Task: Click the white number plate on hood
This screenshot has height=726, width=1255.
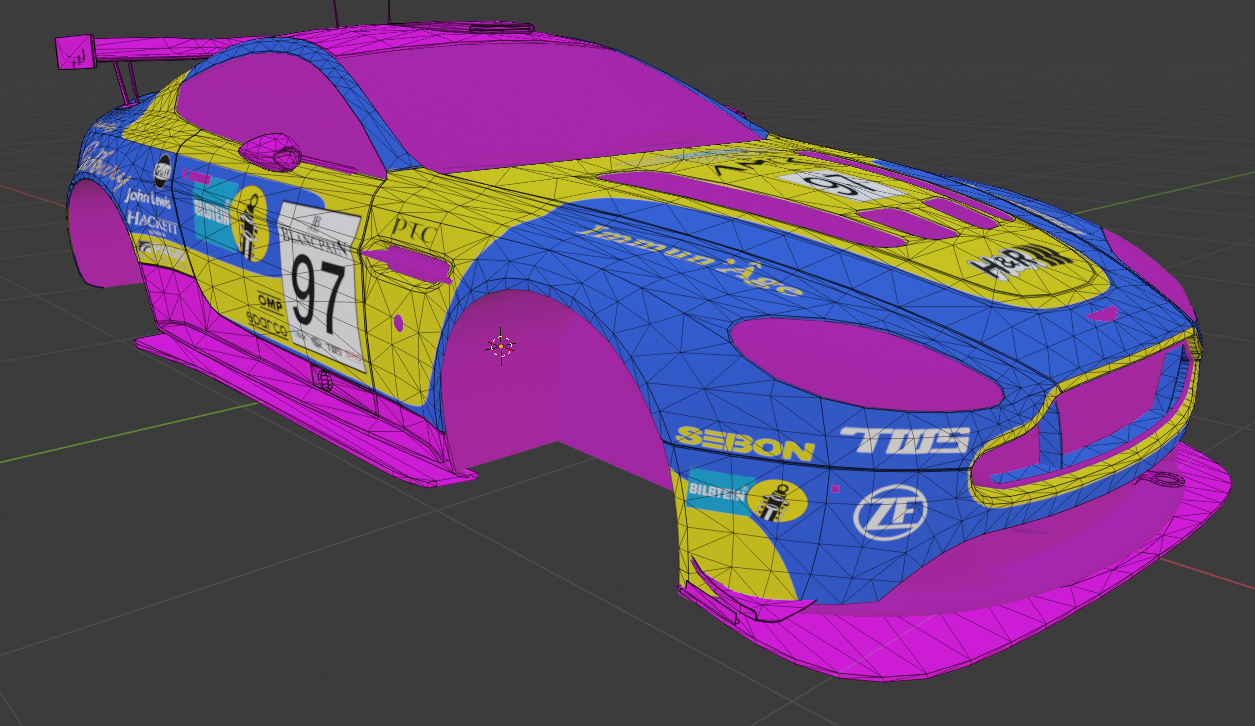Action: pyautogui.click(x=843, y=186)
